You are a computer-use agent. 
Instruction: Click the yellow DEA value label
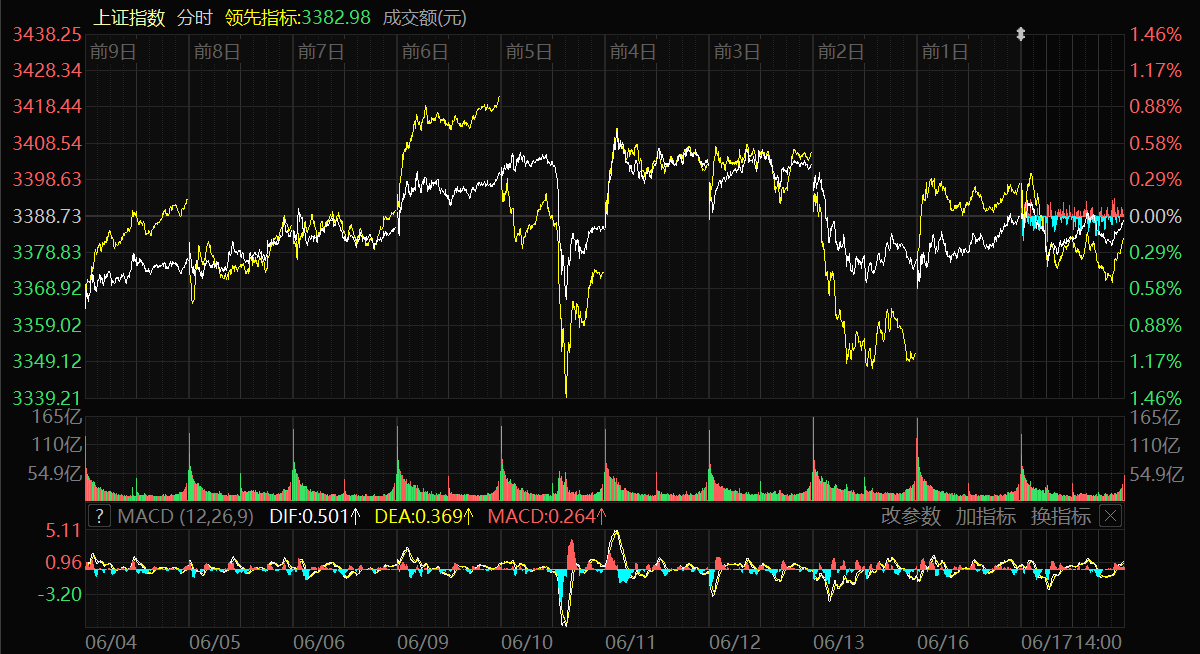424,516
